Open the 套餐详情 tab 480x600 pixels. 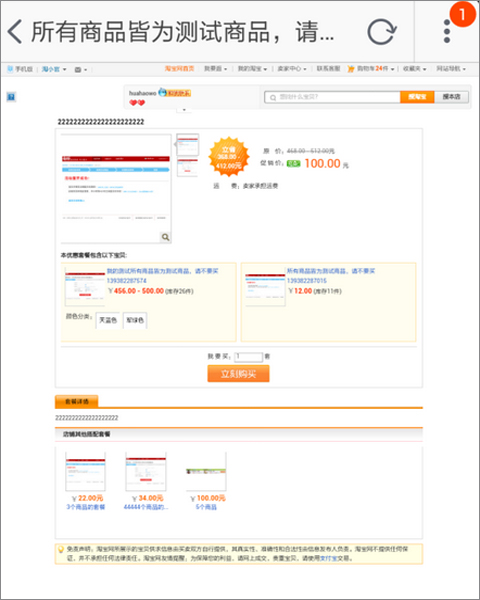pos(77,401)
